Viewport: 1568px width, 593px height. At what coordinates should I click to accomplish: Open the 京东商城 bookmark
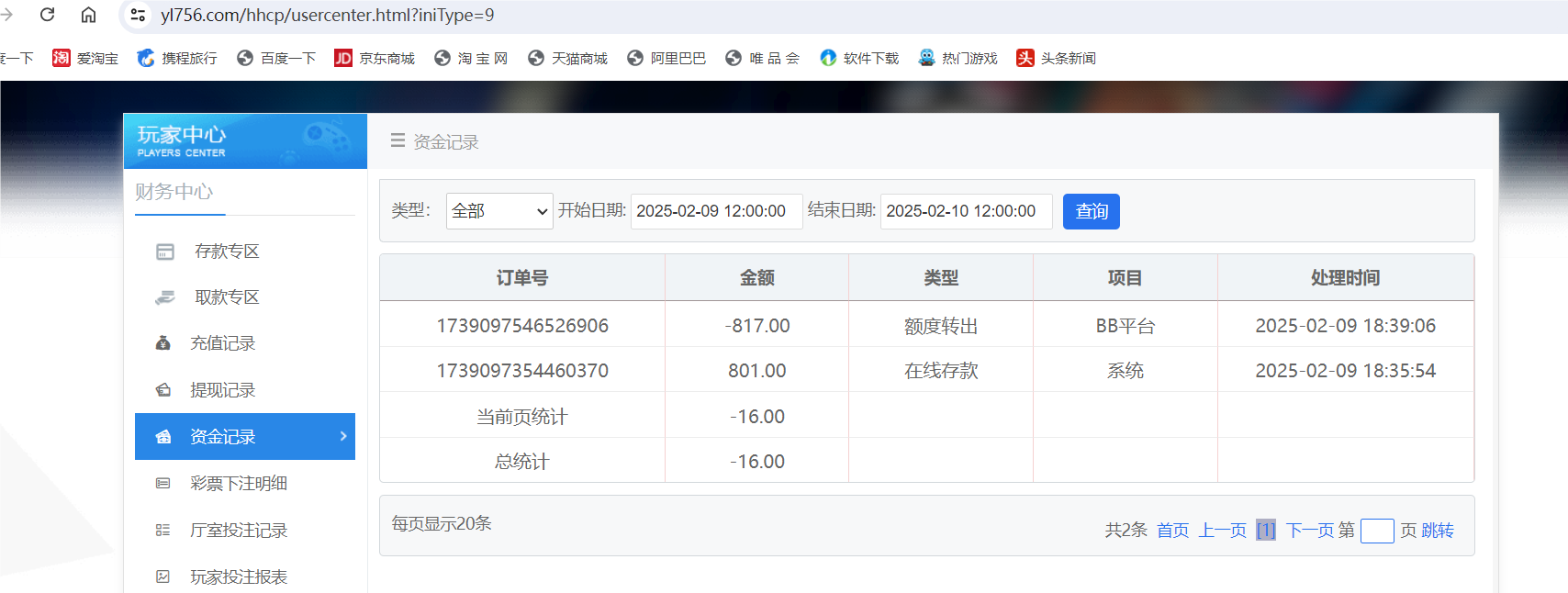click(375, 59)
